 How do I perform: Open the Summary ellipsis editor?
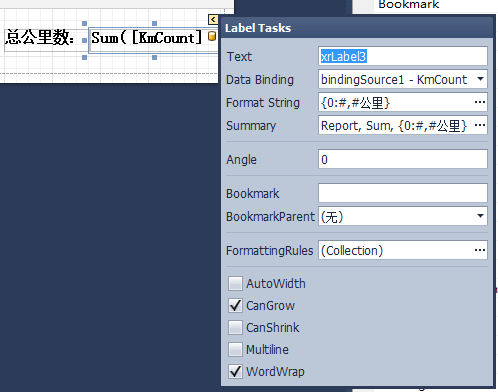(x=480, y=125)
